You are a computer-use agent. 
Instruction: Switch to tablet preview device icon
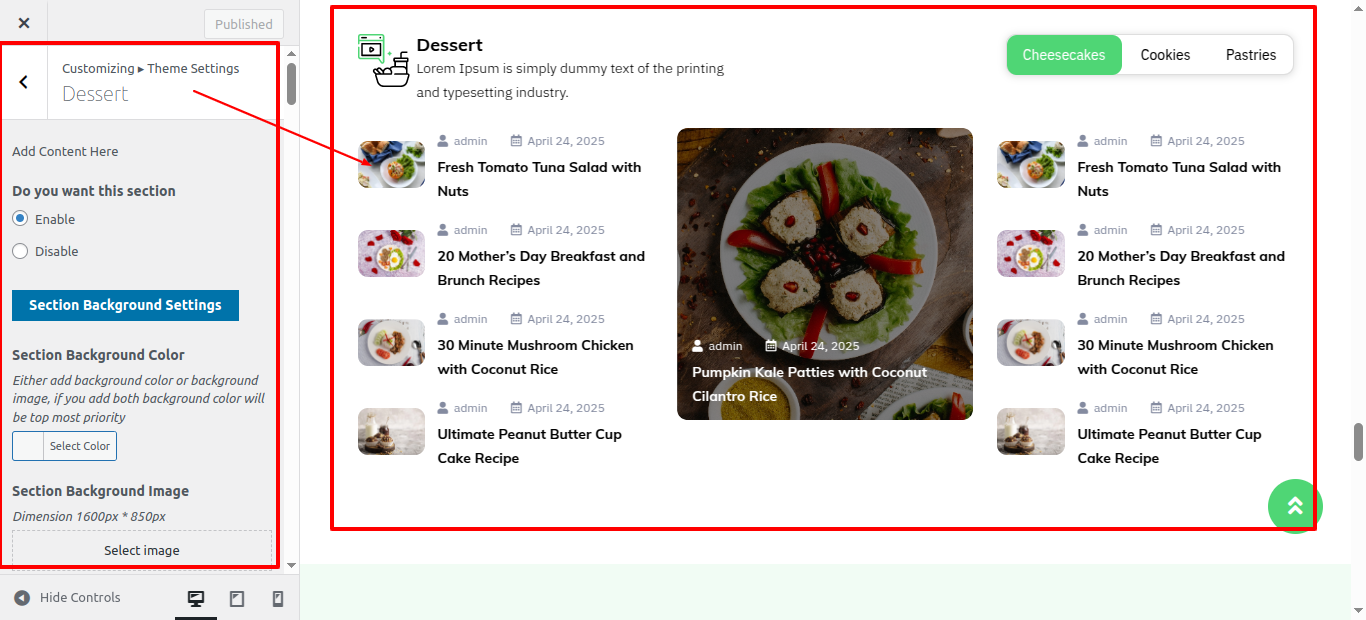pyautogui.click(x=237, y=598)
